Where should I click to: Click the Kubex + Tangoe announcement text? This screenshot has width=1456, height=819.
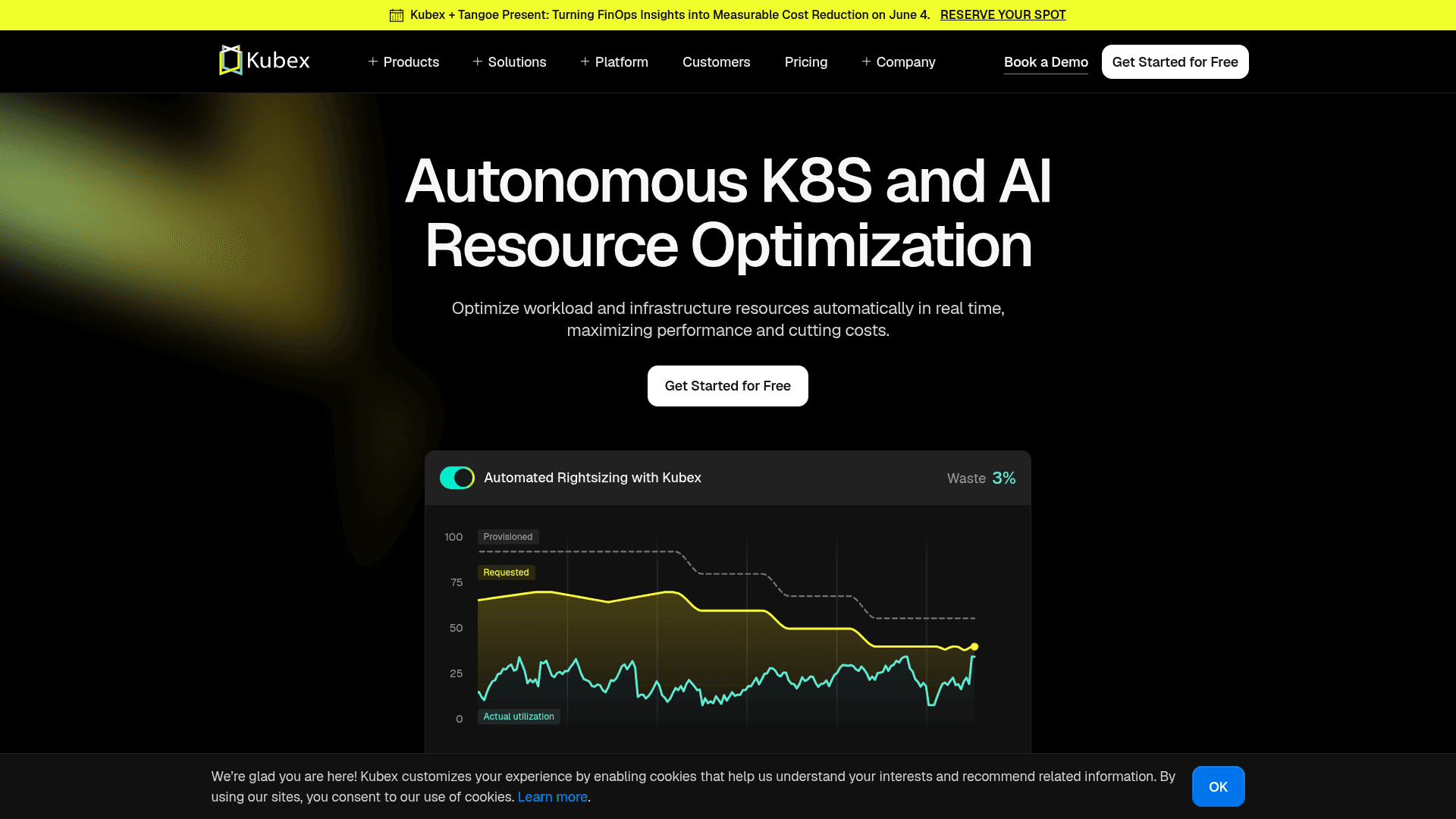click(x=670, y=15)
